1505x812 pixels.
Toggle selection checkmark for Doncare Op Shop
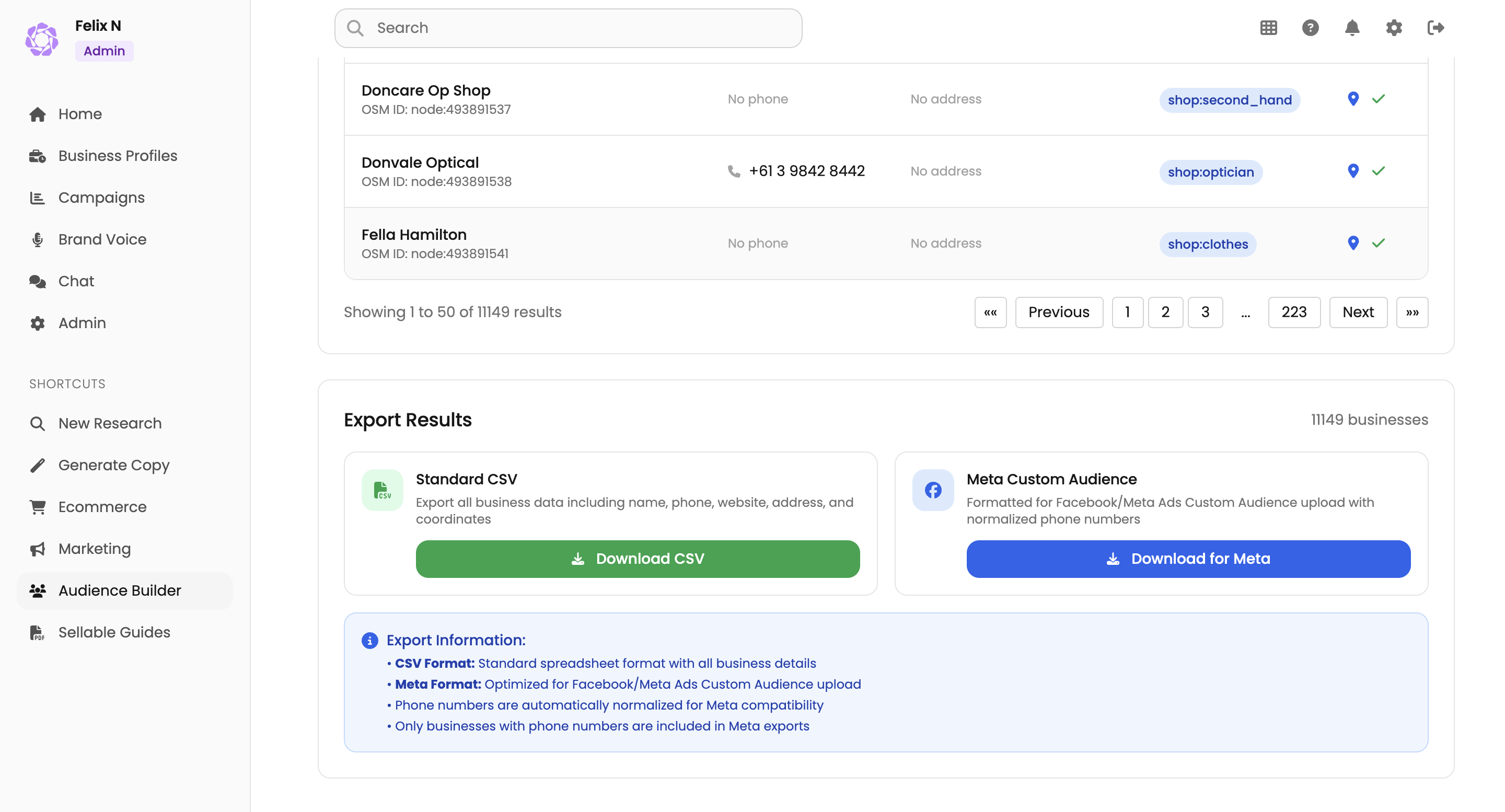coord(1378,99)
